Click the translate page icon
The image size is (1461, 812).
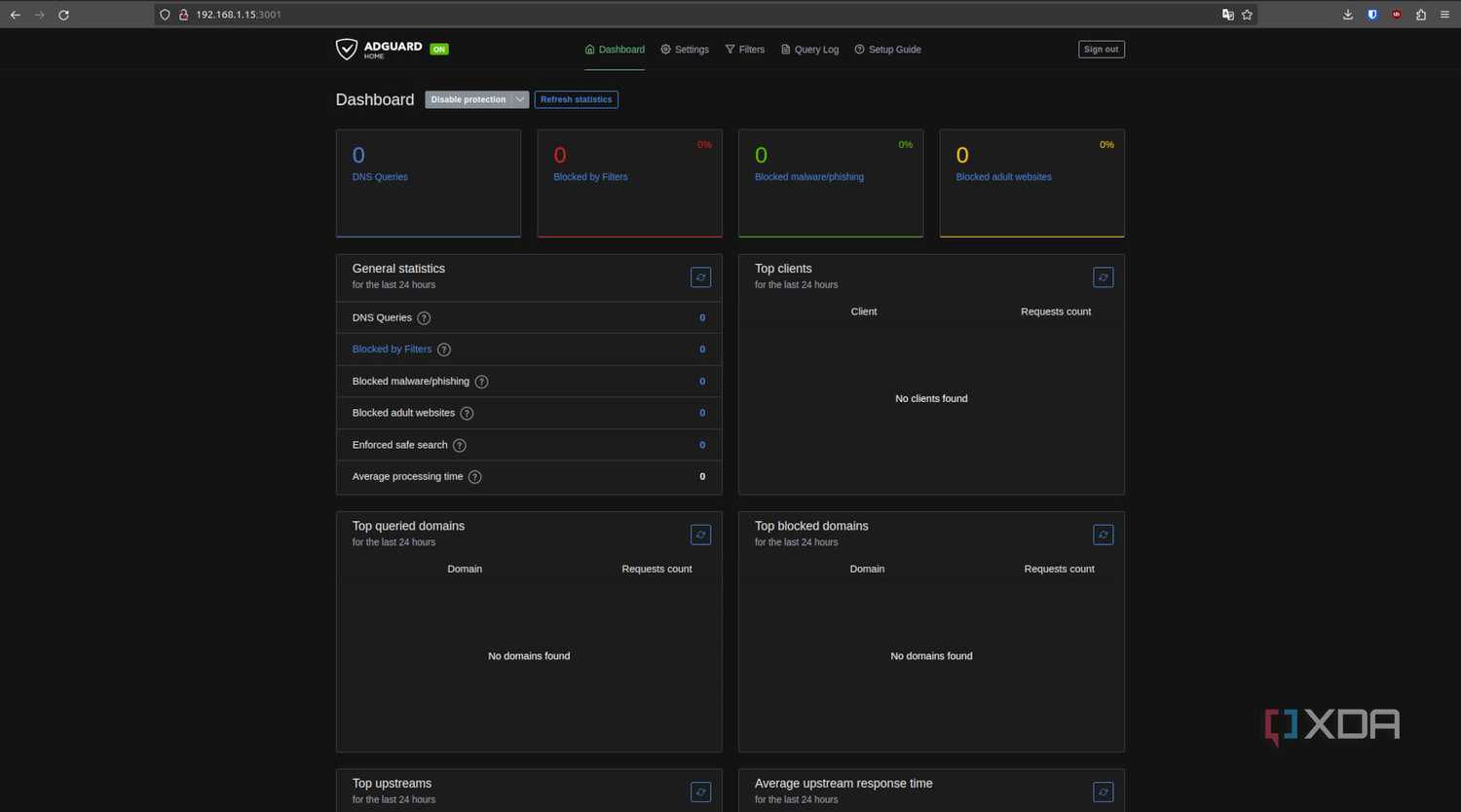(x=1227, y=15)
